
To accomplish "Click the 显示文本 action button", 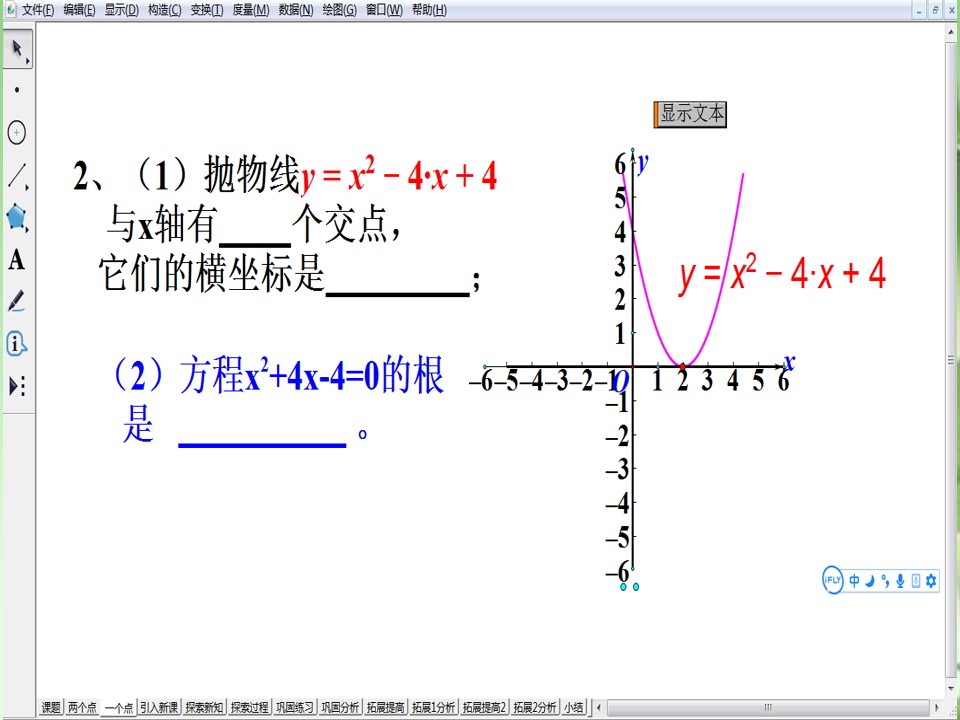I will coord(690,114).
